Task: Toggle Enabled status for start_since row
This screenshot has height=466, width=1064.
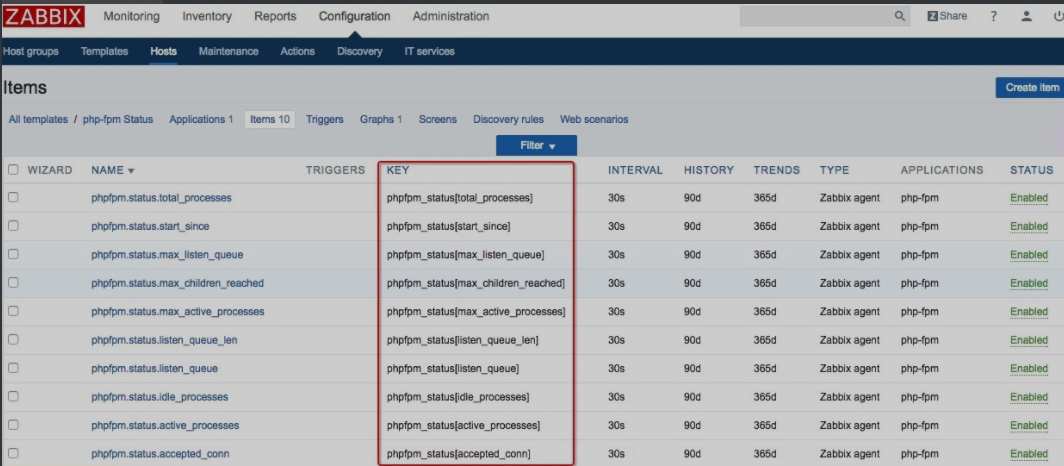Action: pyautogui.click(x=1029, y=227)
